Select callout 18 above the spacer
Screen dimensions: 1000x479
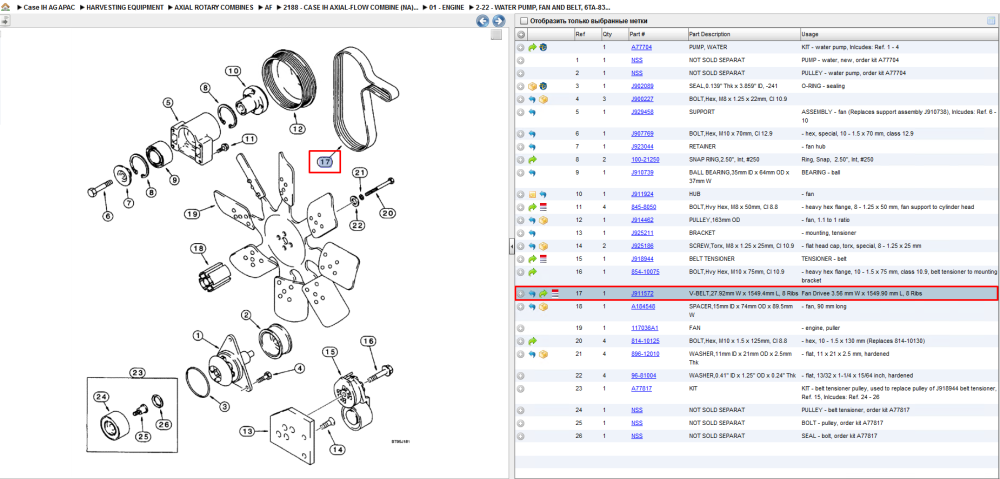coord(198,248)
